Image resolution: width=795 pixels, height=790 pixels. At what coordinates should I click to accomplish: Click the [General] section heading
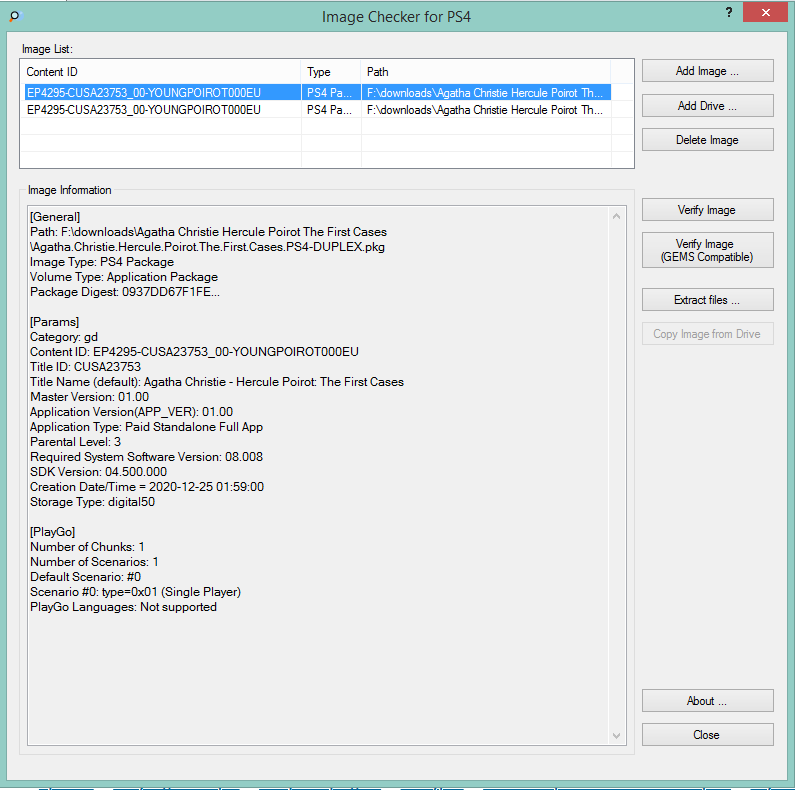coord(55,217)
